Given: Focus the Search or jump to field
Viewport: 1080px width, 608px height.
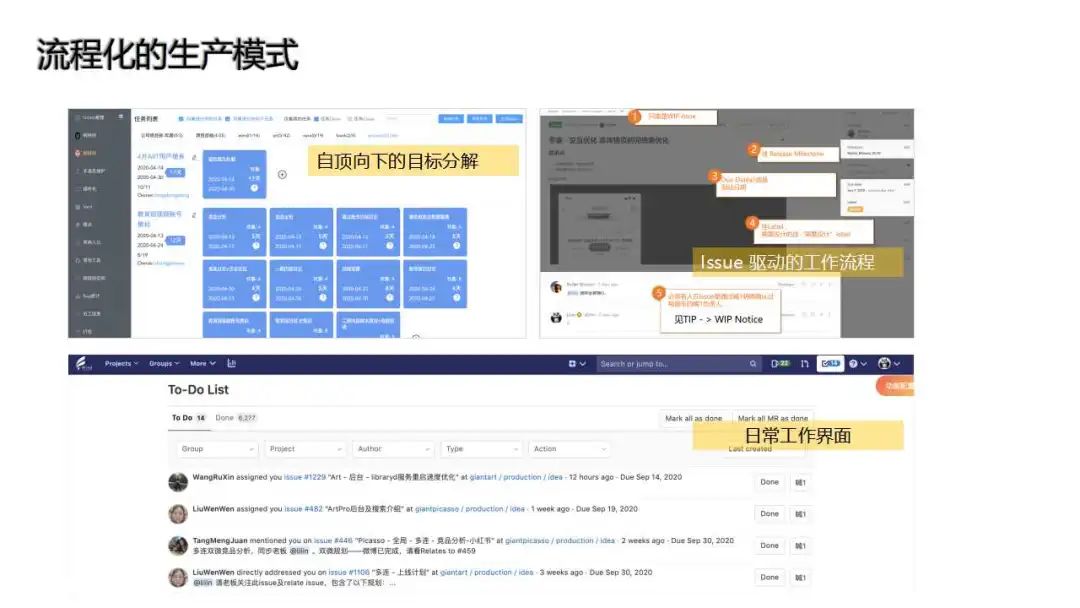Looking at the screenshot, I should pos(677,364).
